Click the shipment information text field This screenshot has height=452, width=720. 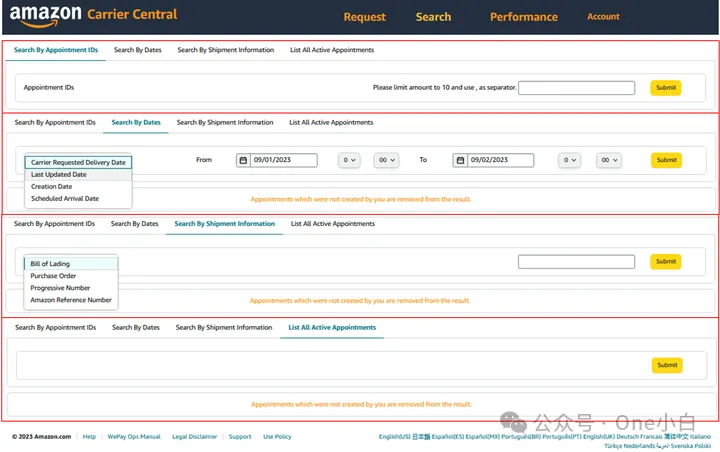(x=576, y=262)
